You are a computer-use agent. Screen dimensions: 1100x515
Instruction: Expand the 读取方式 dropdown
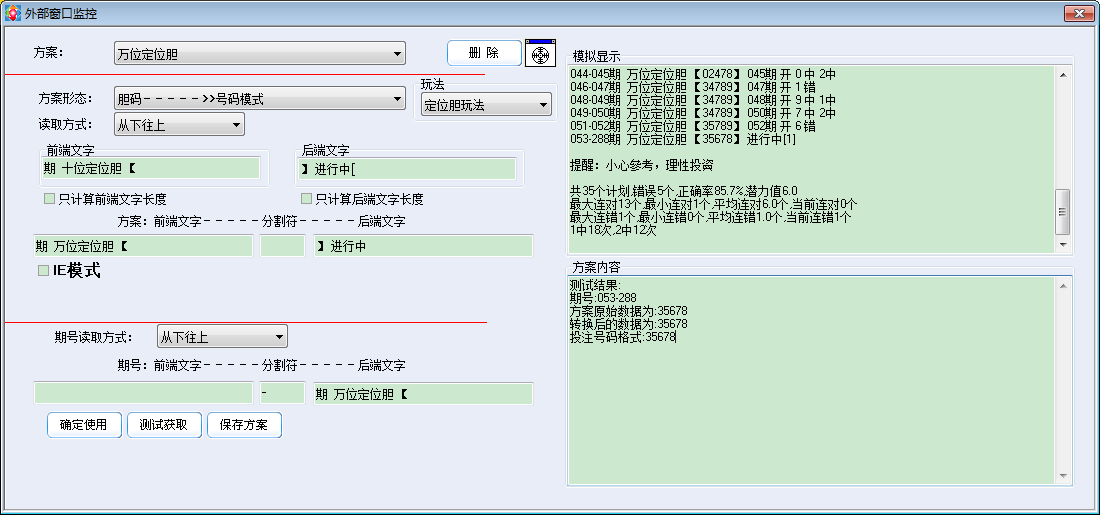(179, 125)
